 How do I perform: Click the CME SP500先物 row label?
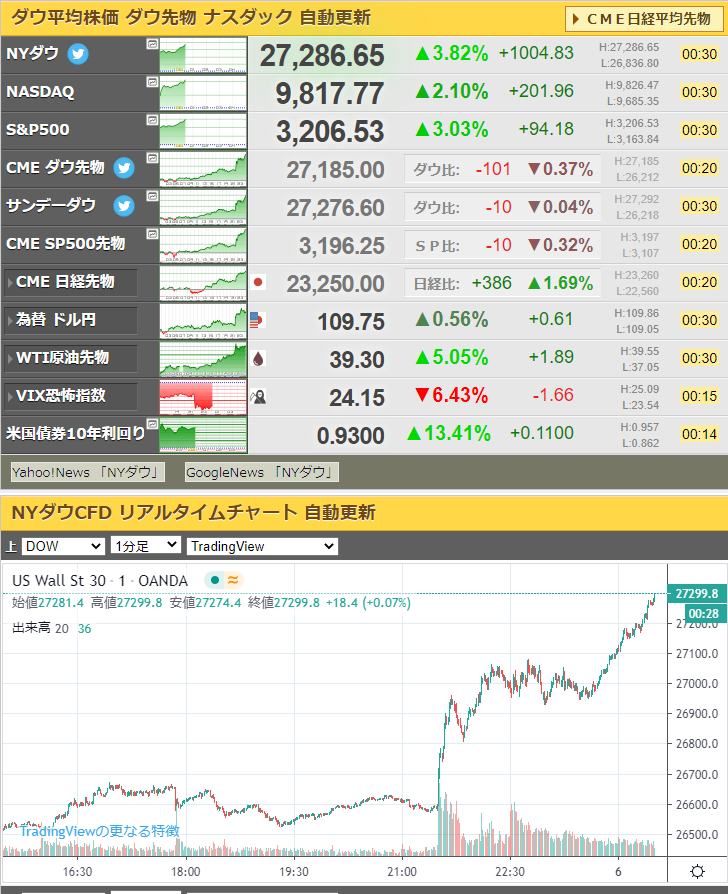point(66,243)
